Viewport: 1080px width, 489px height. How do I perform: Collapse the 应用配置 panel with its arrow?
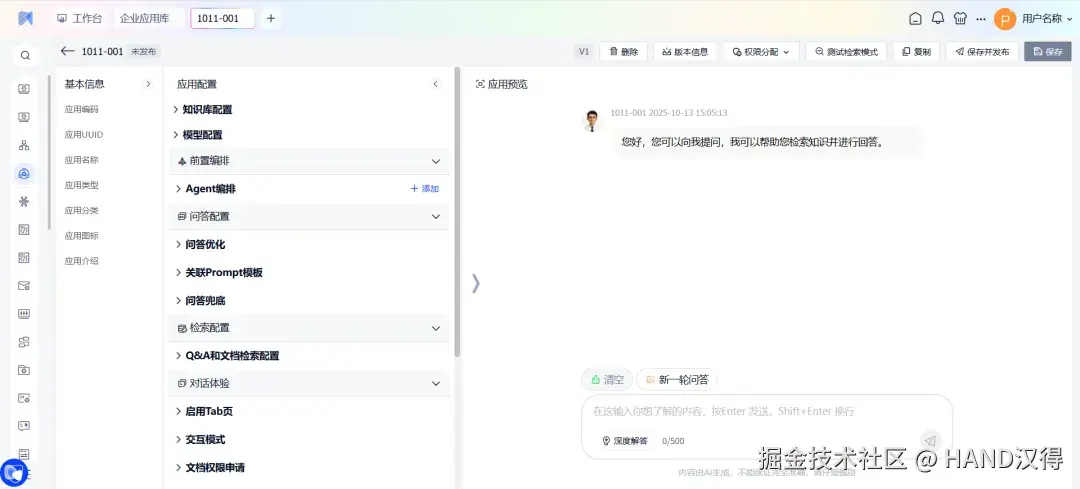435,84
